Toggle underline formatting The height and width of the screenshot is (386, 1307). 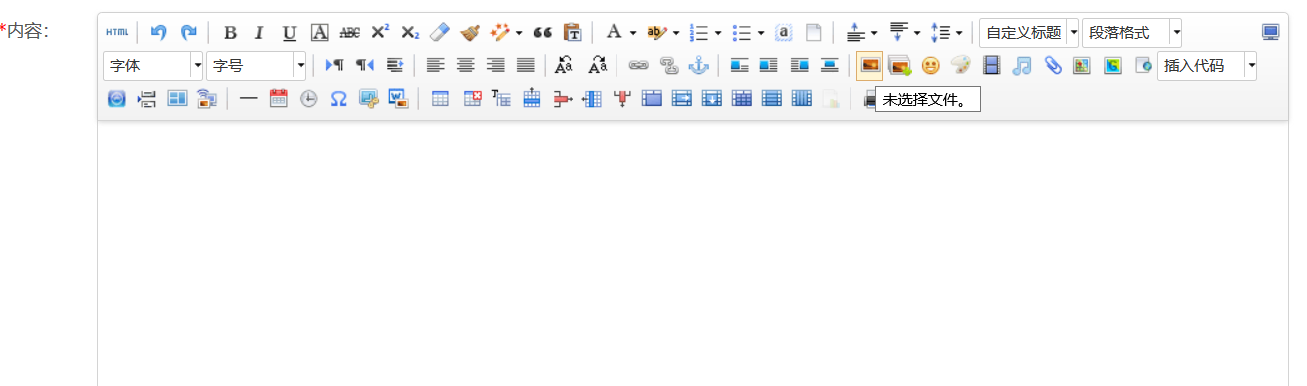coord(289,32)
